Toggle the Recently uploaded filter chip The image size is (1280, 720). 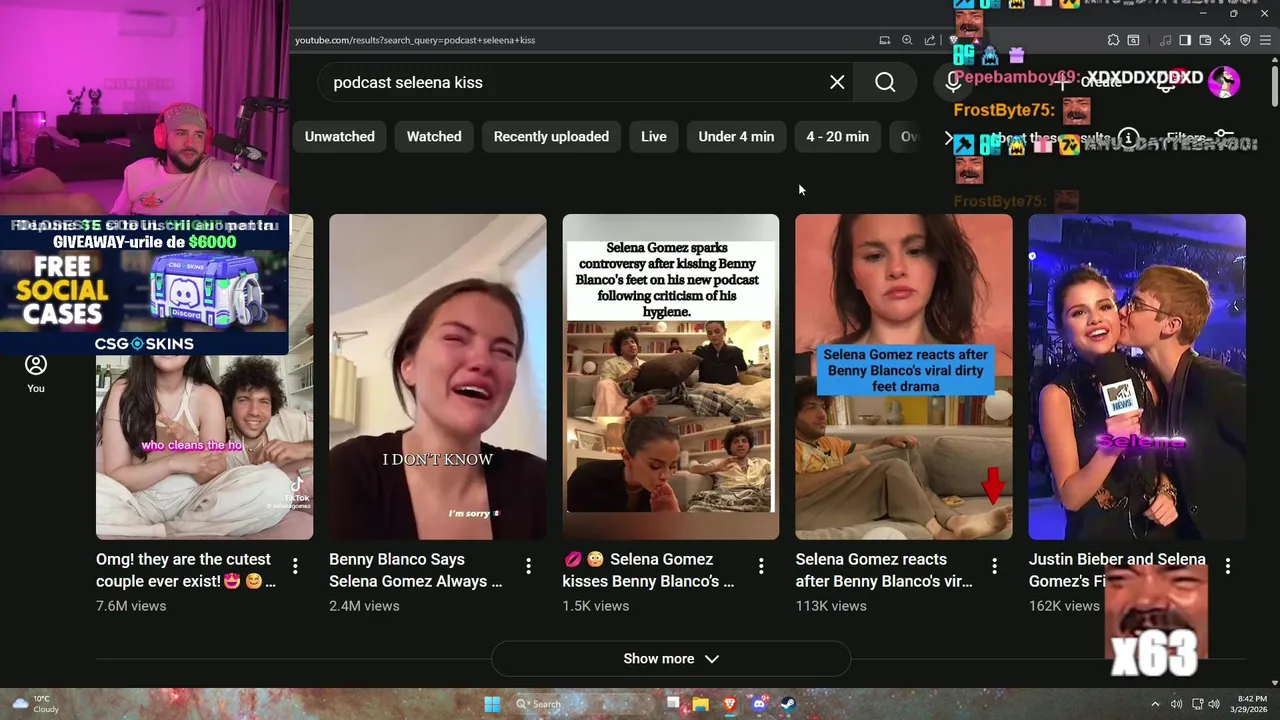(x=551, y=136)
